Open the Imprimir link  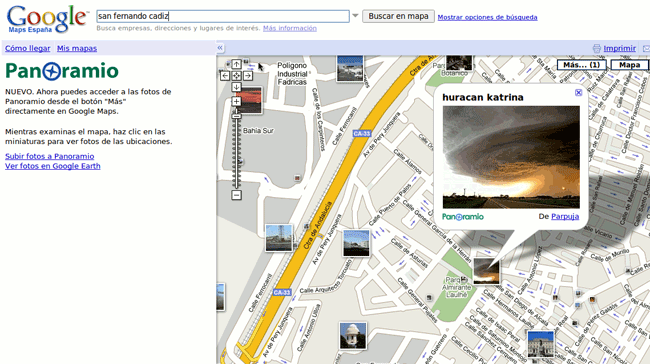[x=619, y=49]
